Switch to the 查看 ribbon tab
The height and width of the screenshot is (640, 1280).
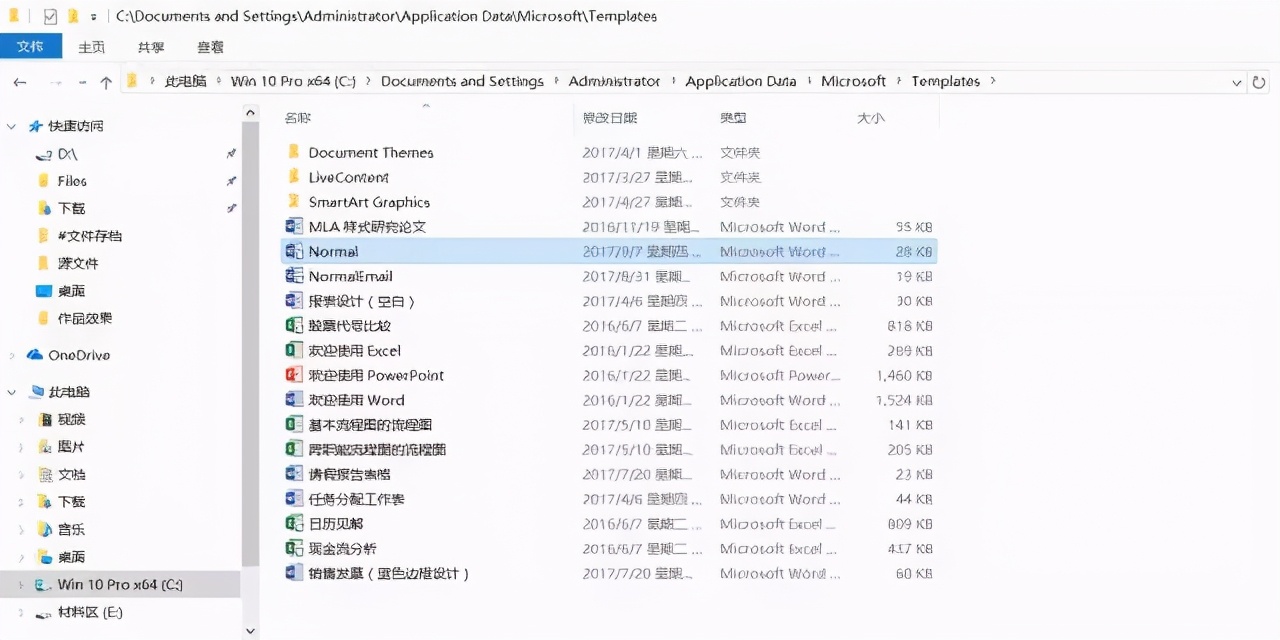click(x=209, y=46)
